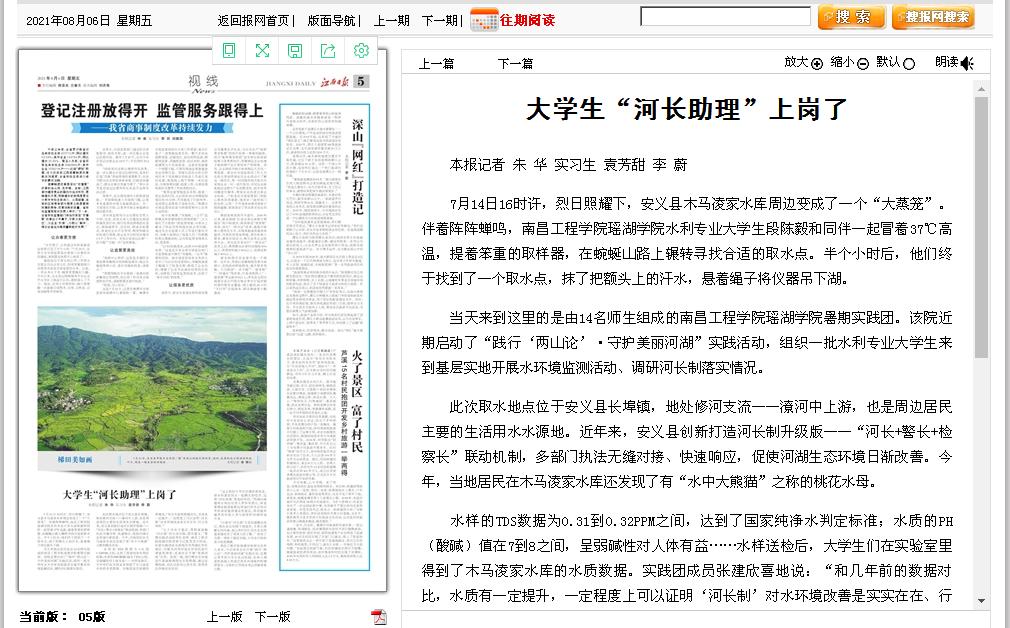The image size is (1010, 628).
Task: Click the single page view icon
Action: (x=229, y=50)
